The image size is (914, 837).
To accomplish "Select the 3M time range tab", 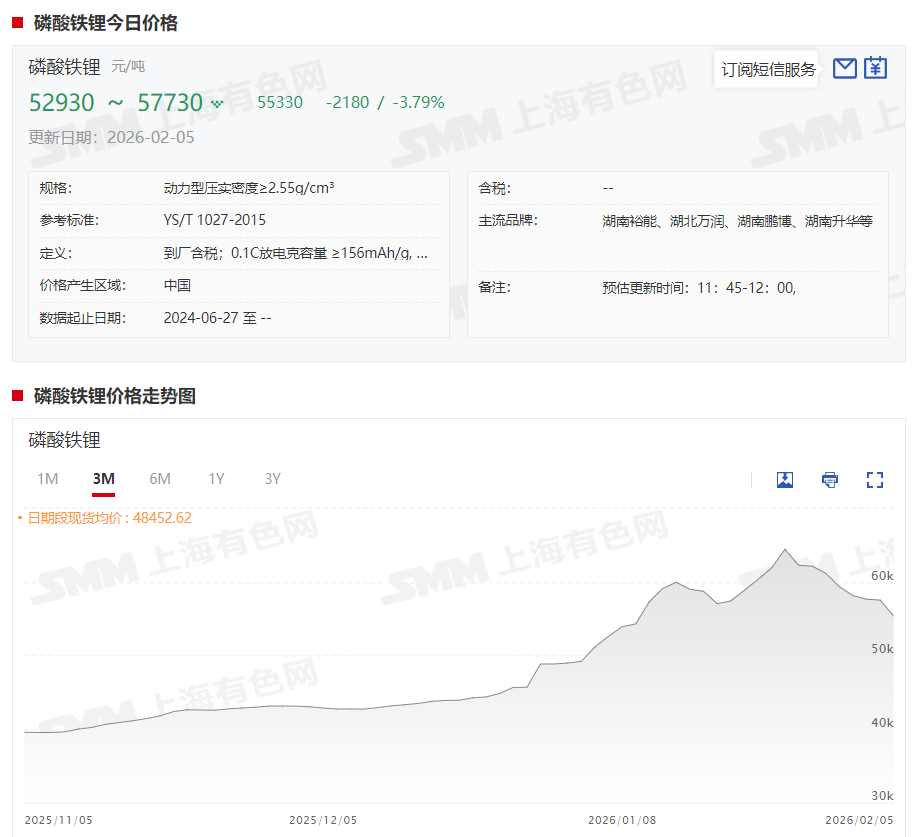I will pos(103,479).
